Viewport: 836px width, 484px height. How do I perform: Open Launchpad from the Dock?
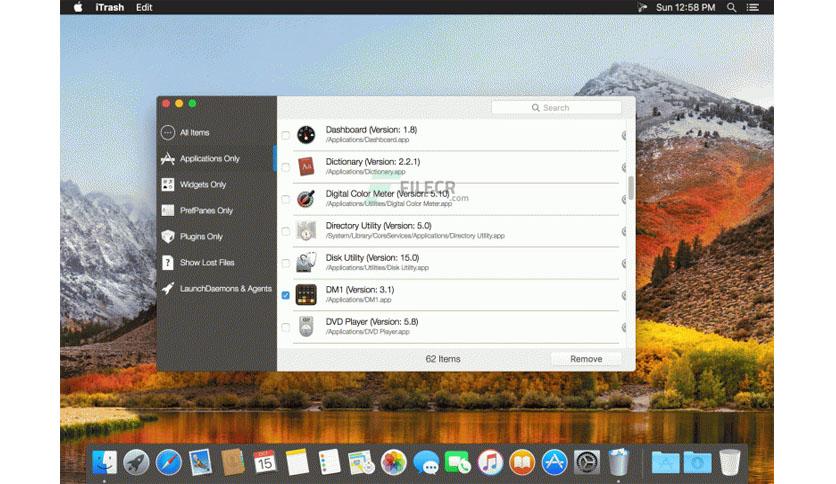click(136, 462)
